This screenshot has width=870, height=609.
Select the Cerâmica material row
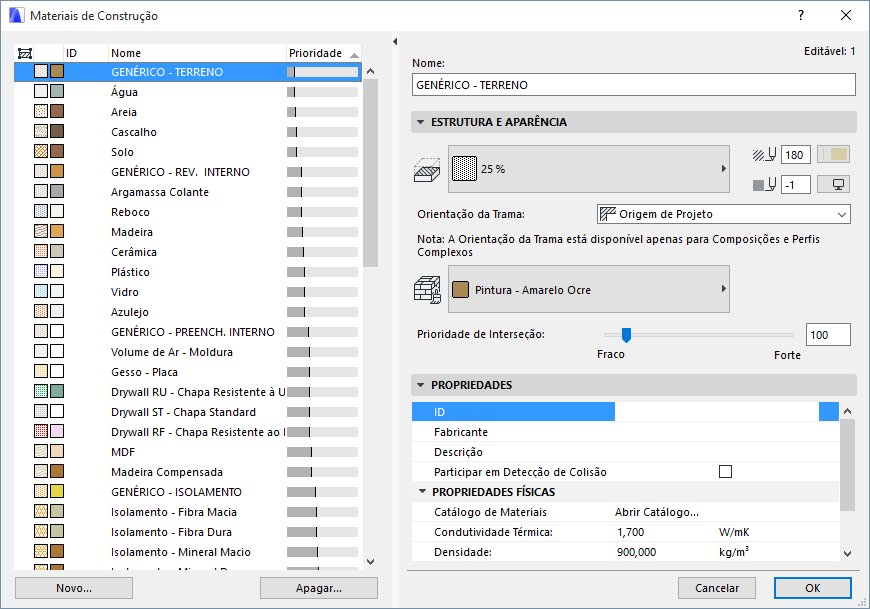pyautogui.click(x=188, y=251)
